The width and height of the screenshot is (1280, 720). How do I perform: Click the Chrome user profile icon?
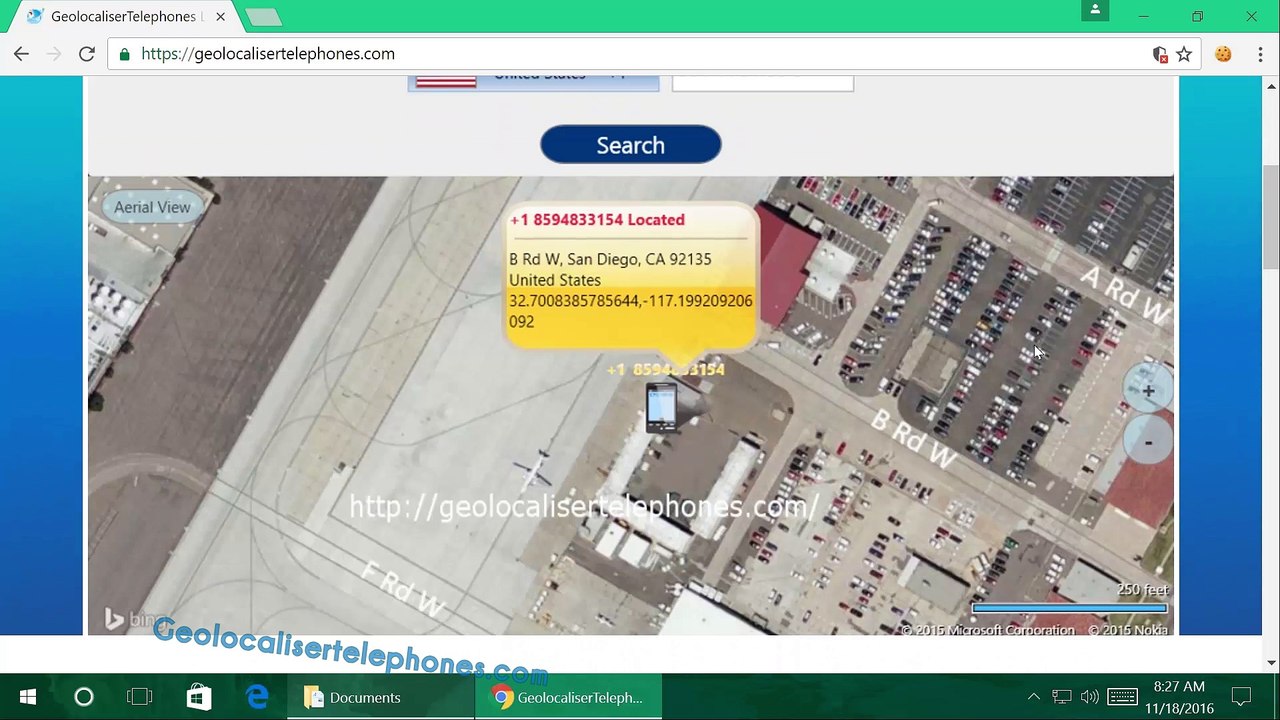coord(1095,10)
